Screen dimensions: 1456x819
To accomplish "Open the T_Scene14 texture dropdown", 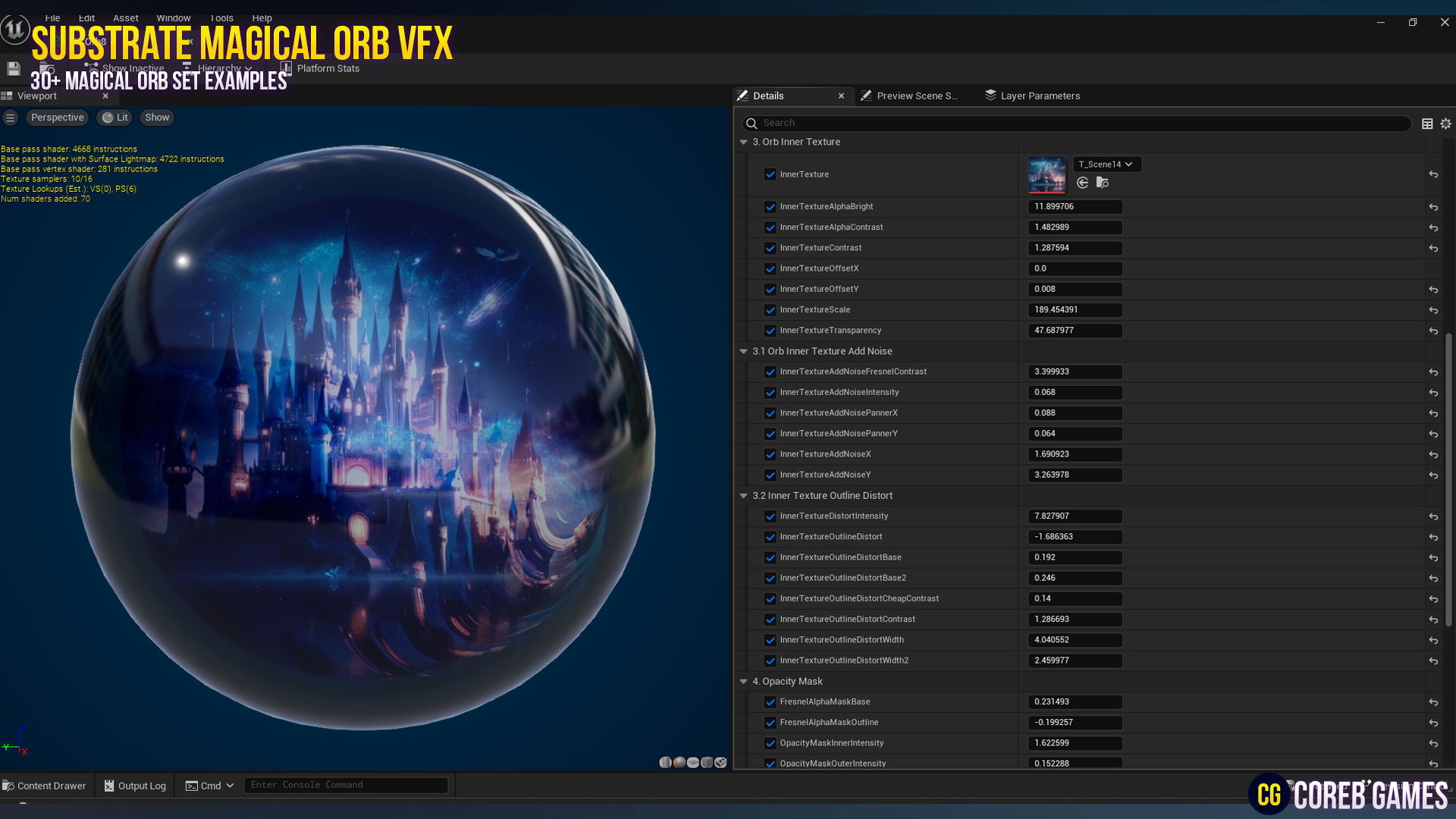I will pos(1106,164).
